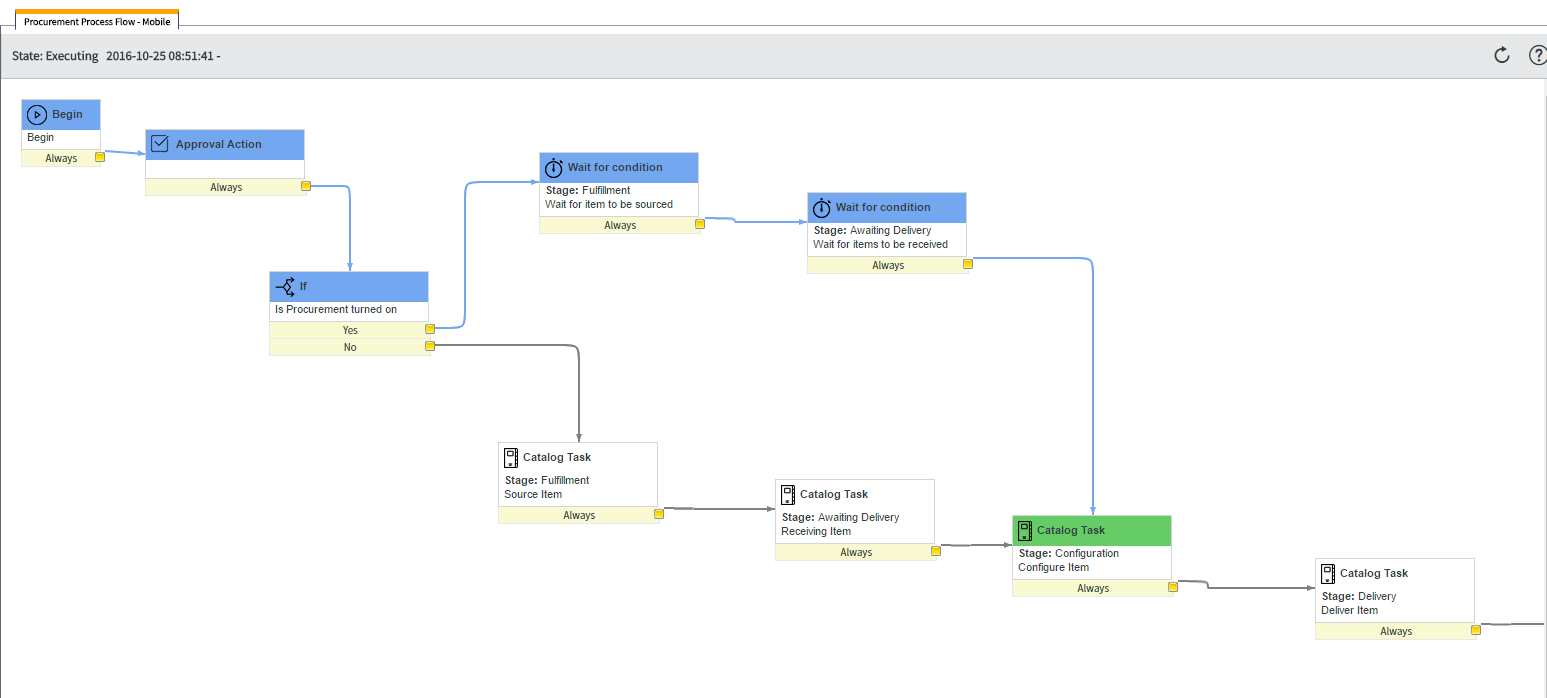1547x698 pixels.
Task: Click 'Source Item' text in Catalog Task
Action: click(533, 494)
